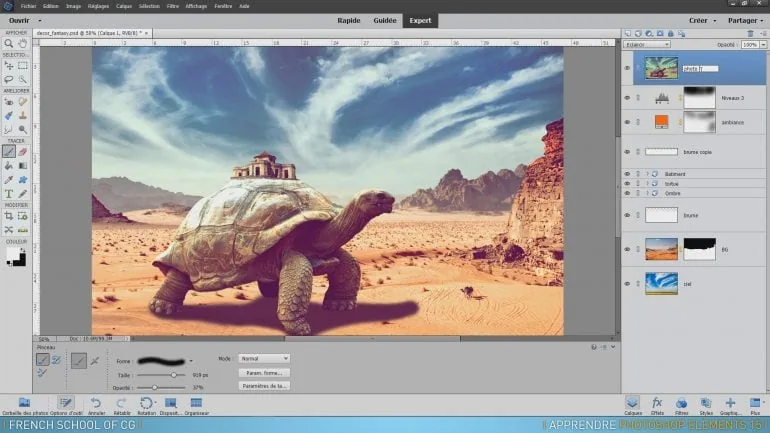Click the brush Opacité slider handle
This screenshot has width=770, height=433.
pos(155,388)
